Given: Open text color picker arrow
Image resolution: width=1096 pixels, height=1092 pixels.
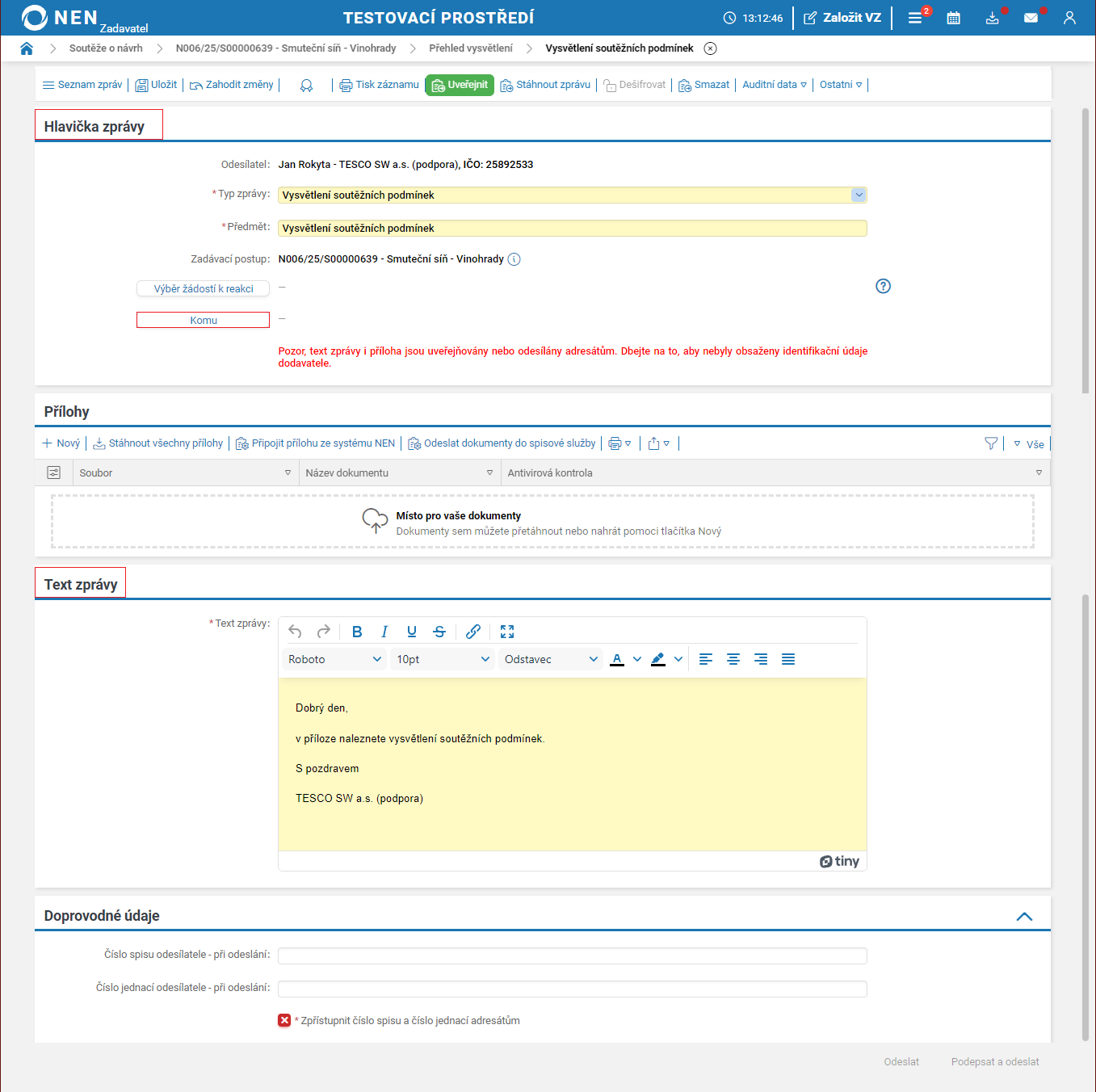Looking at the screenshot, I should coord(637,659).
